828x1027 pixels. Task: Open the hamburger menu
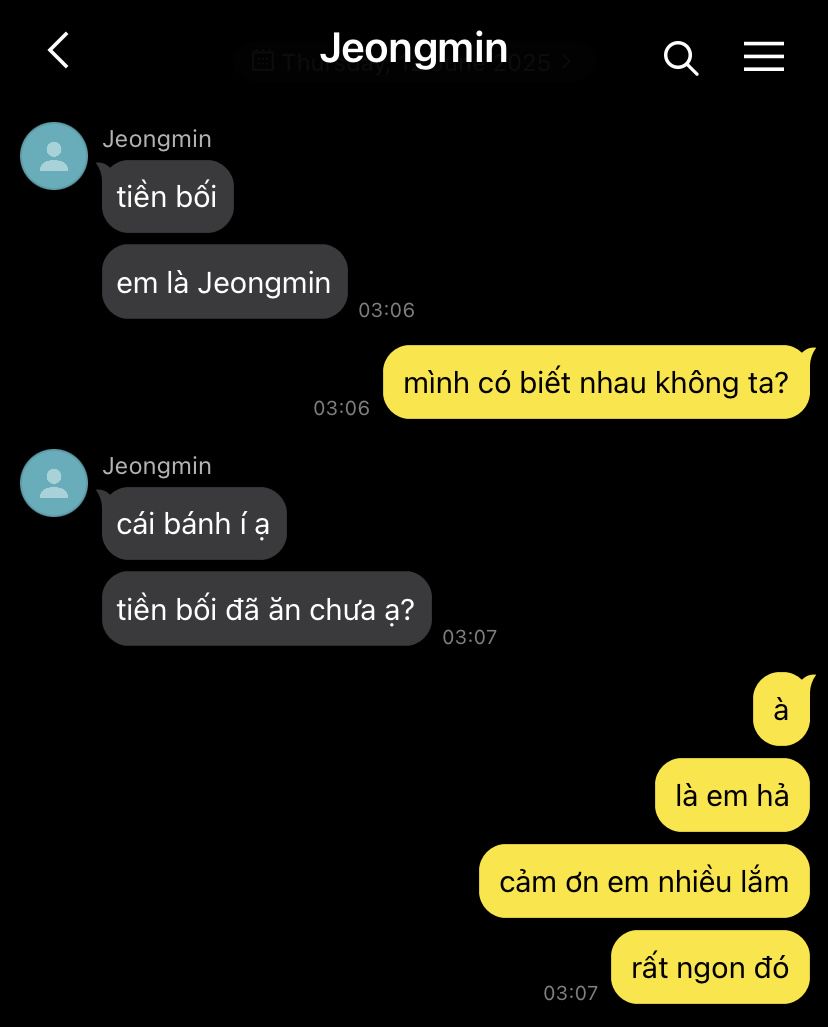[764, 56]
